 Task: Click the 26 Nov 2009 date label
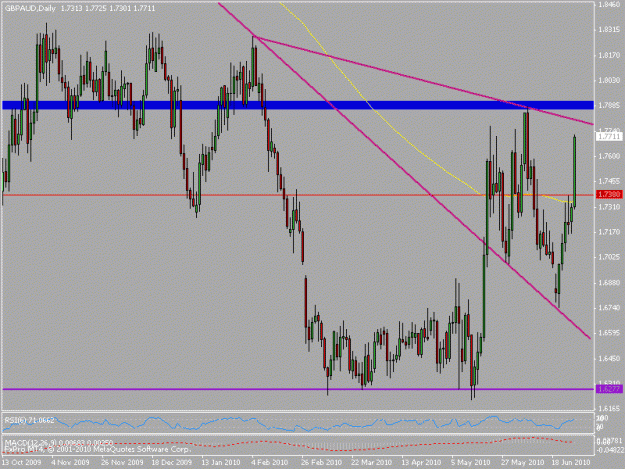[122, 463]
